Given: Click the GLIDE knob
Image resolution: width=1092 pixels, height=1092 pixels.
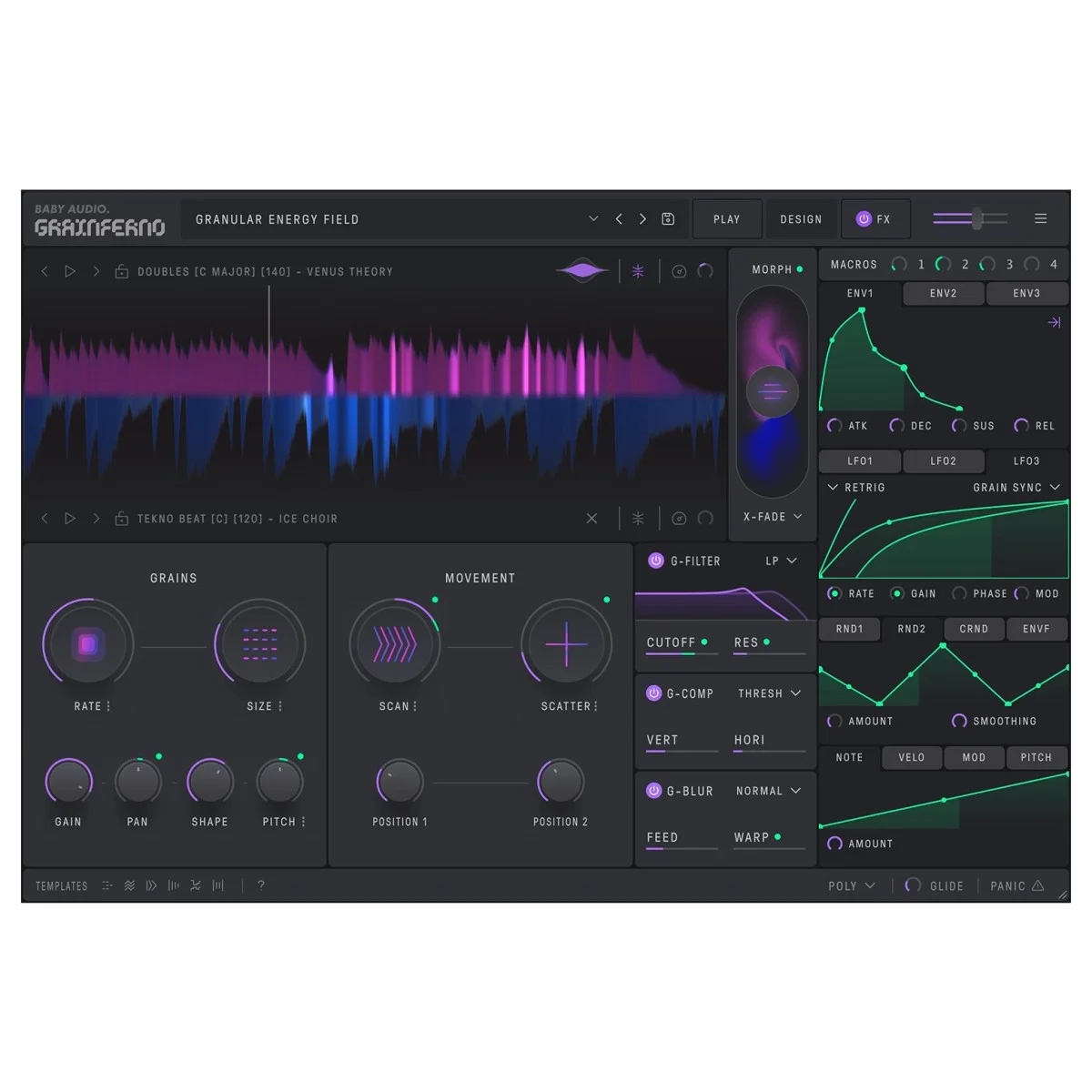Looking at the screenshot, I should 913,885.
